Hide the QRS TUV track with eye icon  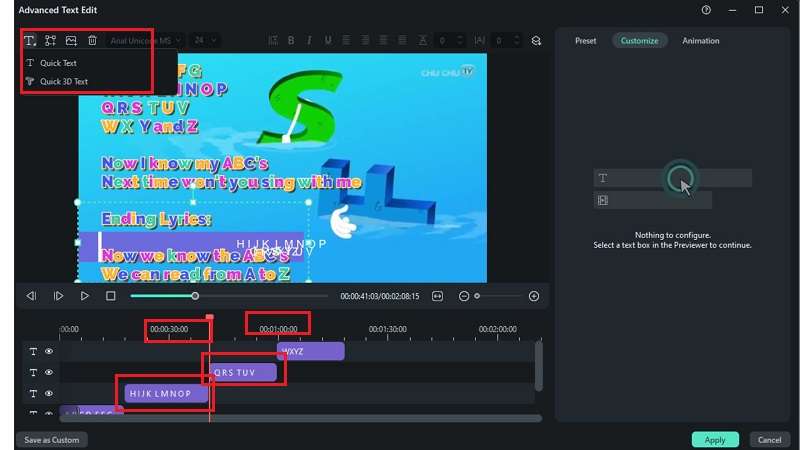click(49, 372)
